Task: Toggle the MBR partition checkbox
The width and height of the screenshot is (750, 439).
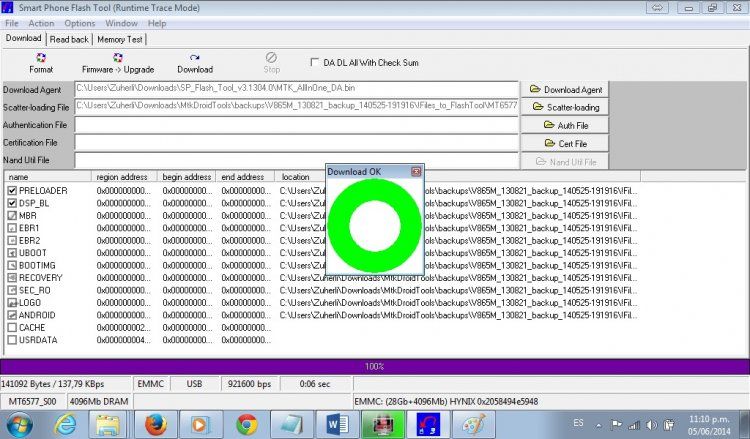Action: pos(12,215)
